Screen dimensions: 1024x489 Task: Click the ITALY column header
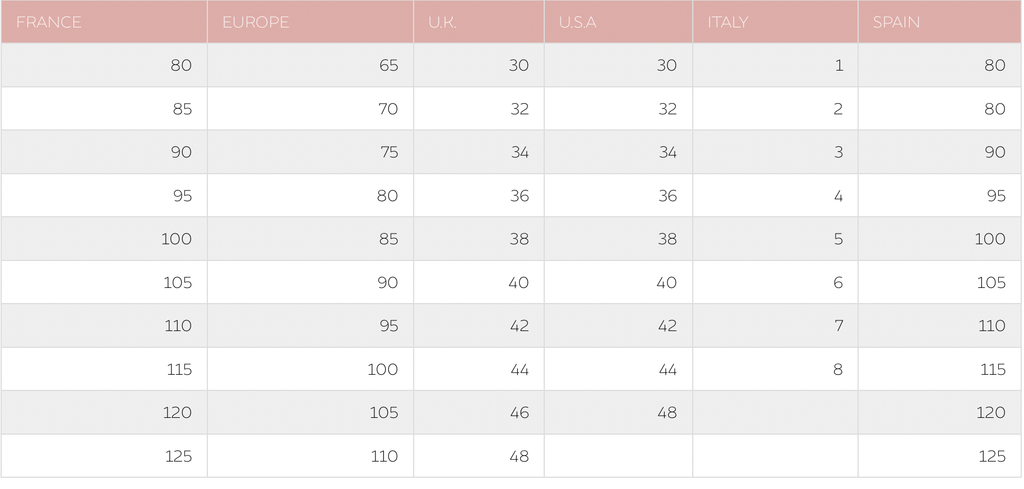tap(727, 22)
